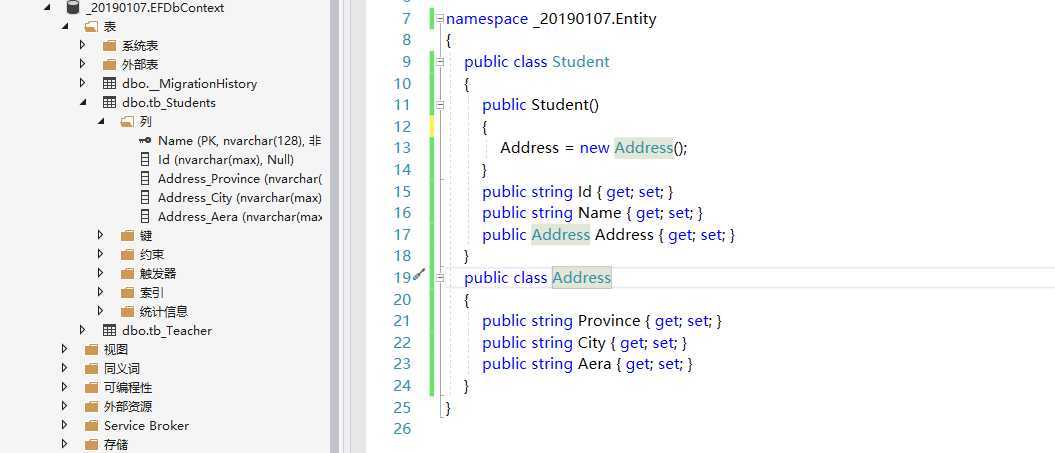Click line number 26 in the gutter

pyautogui.click(x=402, y=428)
